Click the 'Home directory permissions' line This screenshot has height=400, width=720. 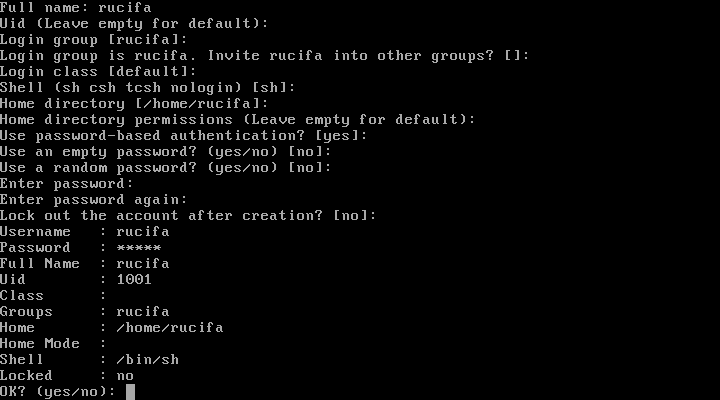(x=237, y=119)
